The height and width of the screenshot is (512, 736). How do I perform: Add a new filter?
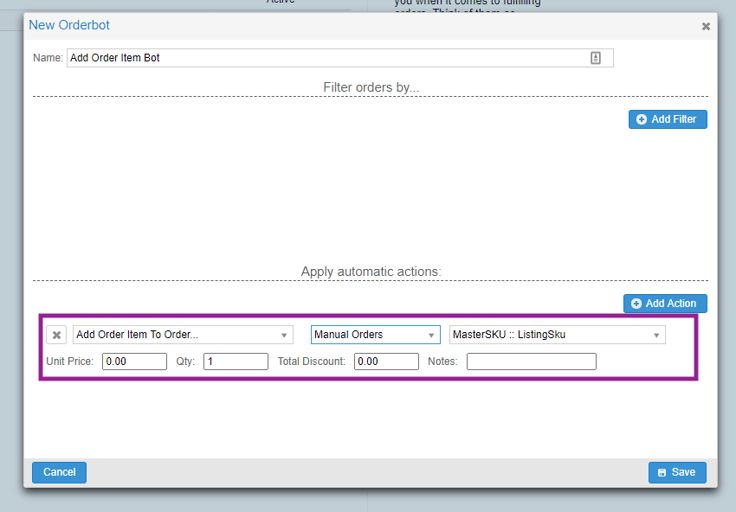click(667, 119)
